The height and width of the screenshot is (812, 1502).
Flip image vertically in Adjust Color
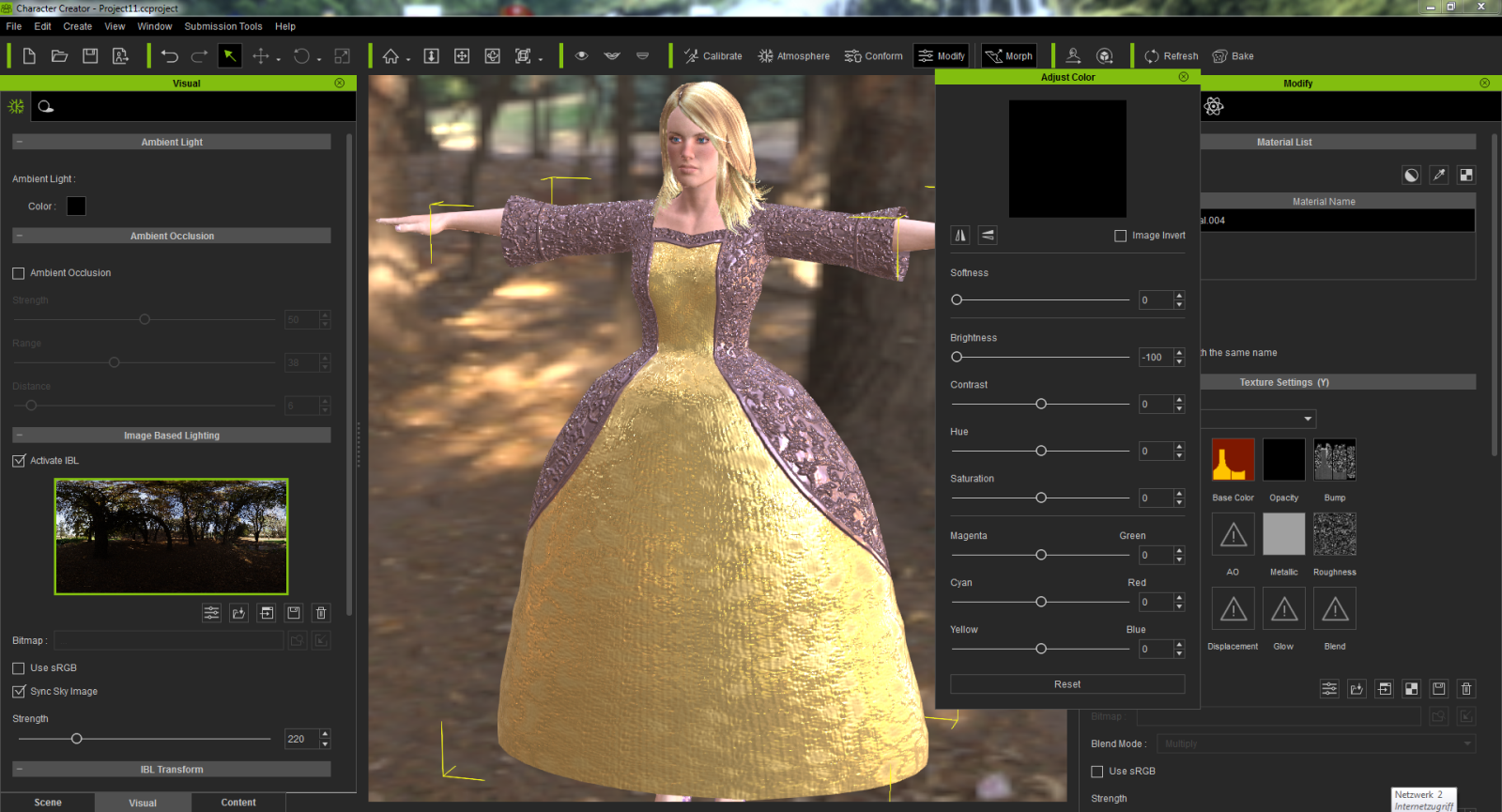[x=988, y=236]
